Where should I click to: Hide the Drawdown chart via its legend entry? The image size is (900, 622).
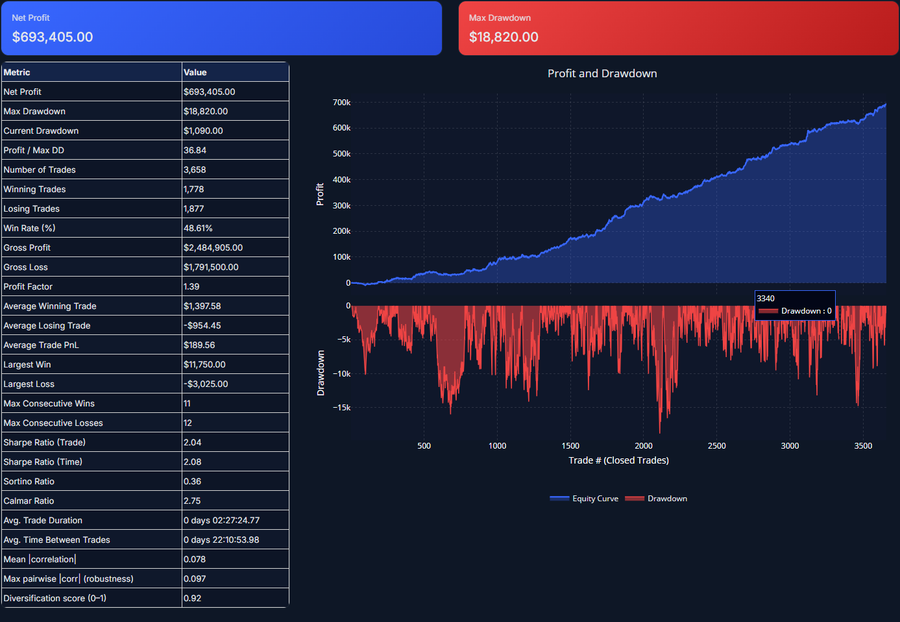tap(658, 498)
